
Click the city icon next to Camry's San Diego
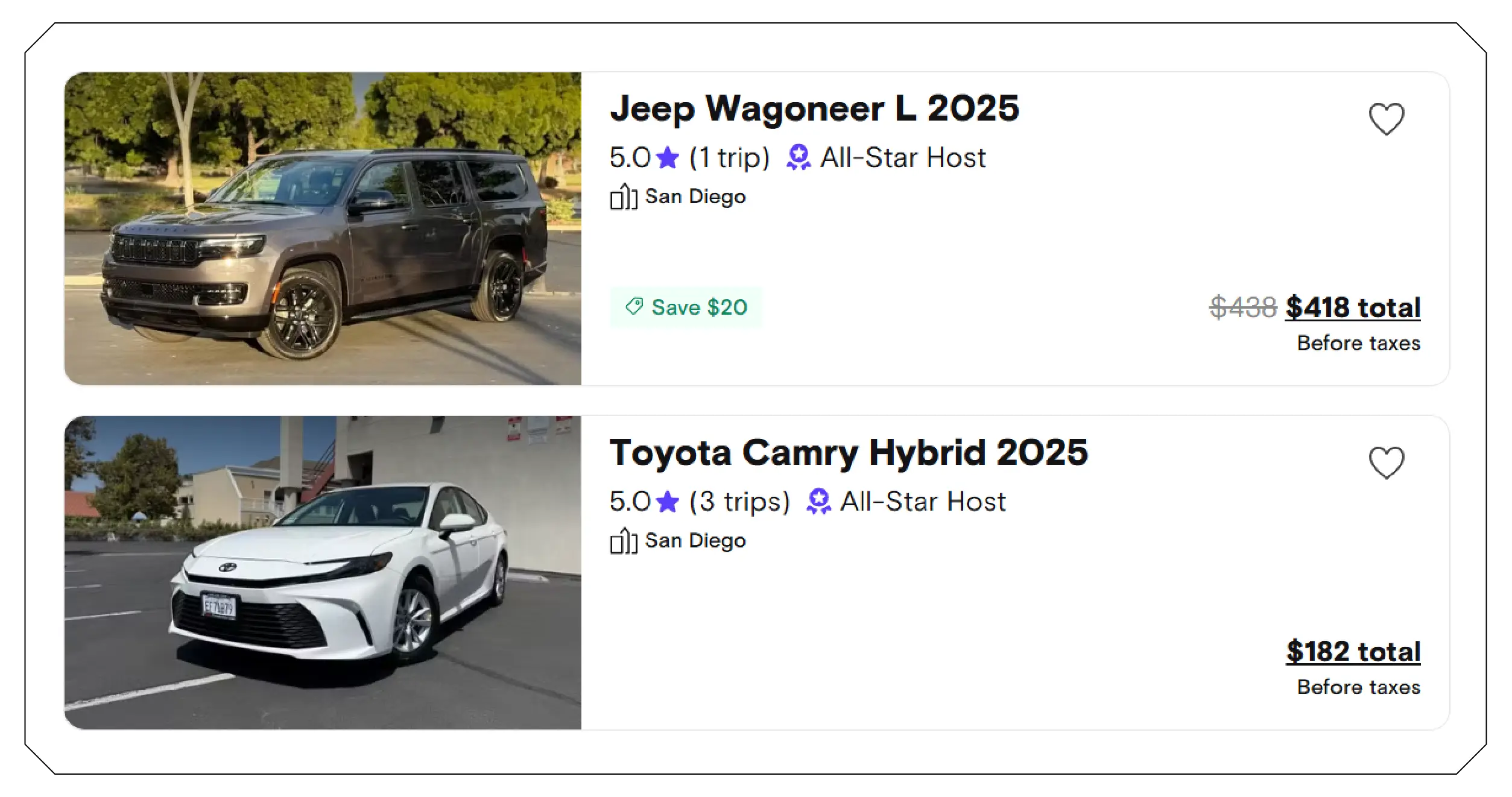[624, 540]
